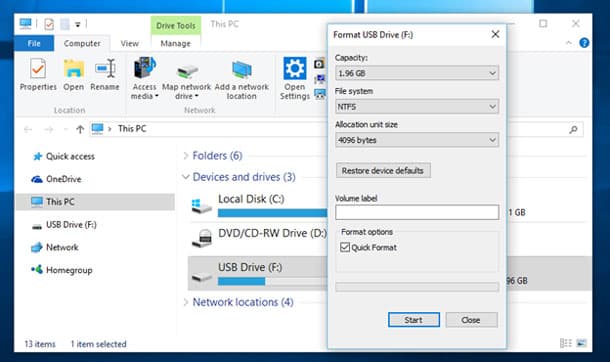Click Map network drive icon
This screenshot has height=362, width=610.
[187, 71]
